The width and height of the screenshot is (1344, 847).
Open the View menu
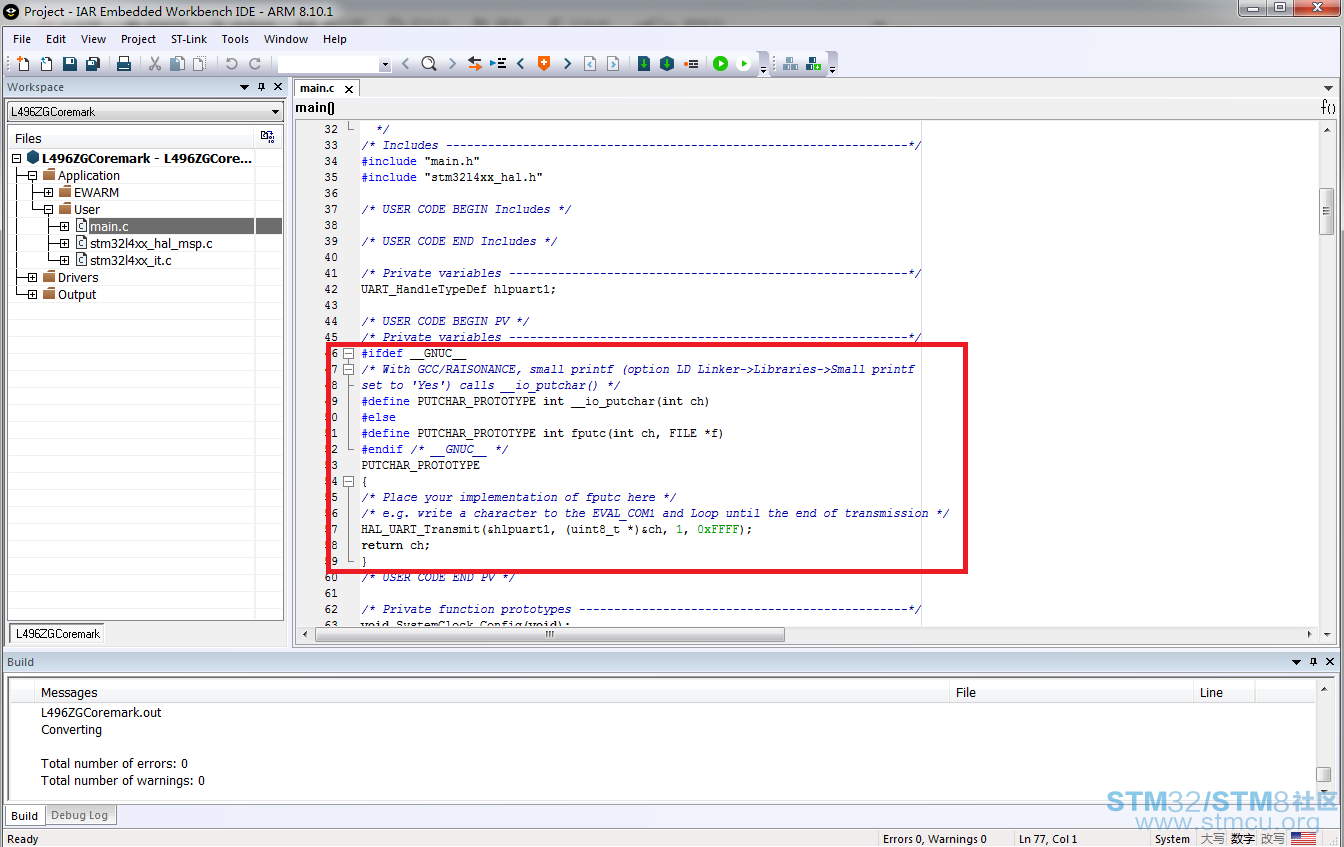click(94, 39)
